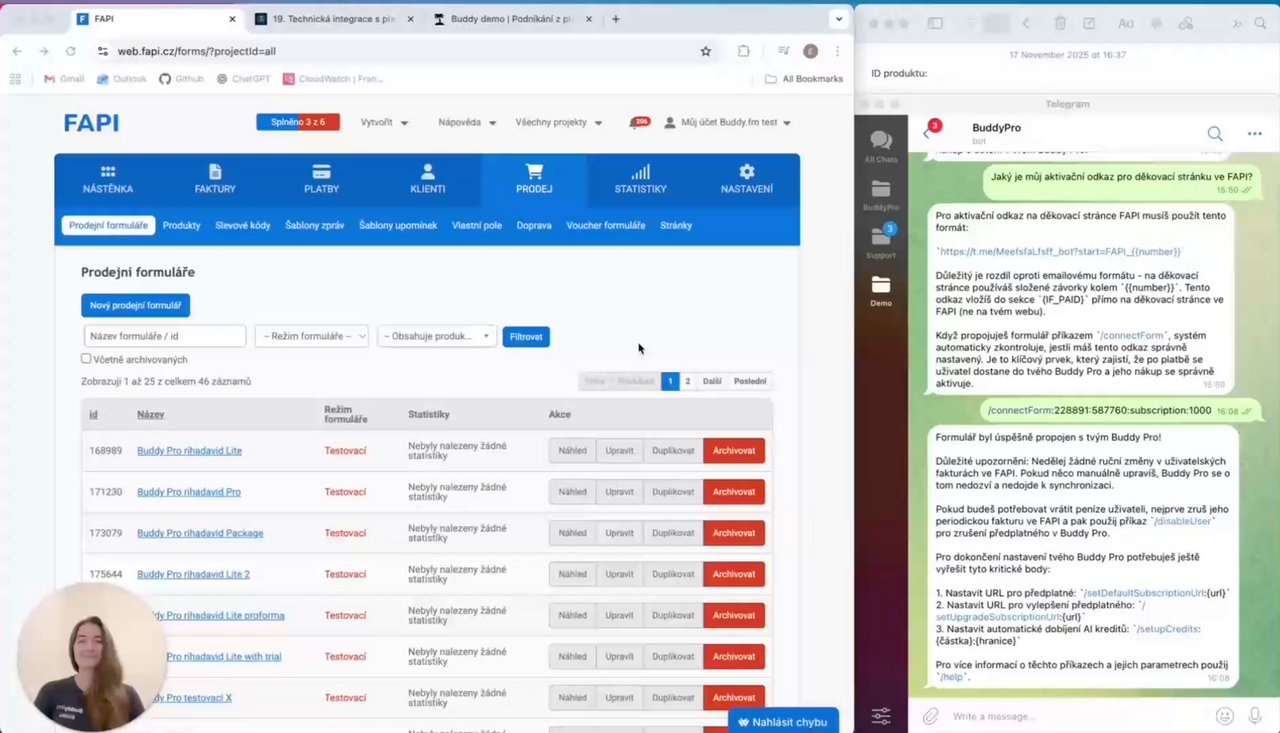Expand the Režim formuláře dropdown
Viewport: 1280px width, 733px height.
click(x=312, y=336)
